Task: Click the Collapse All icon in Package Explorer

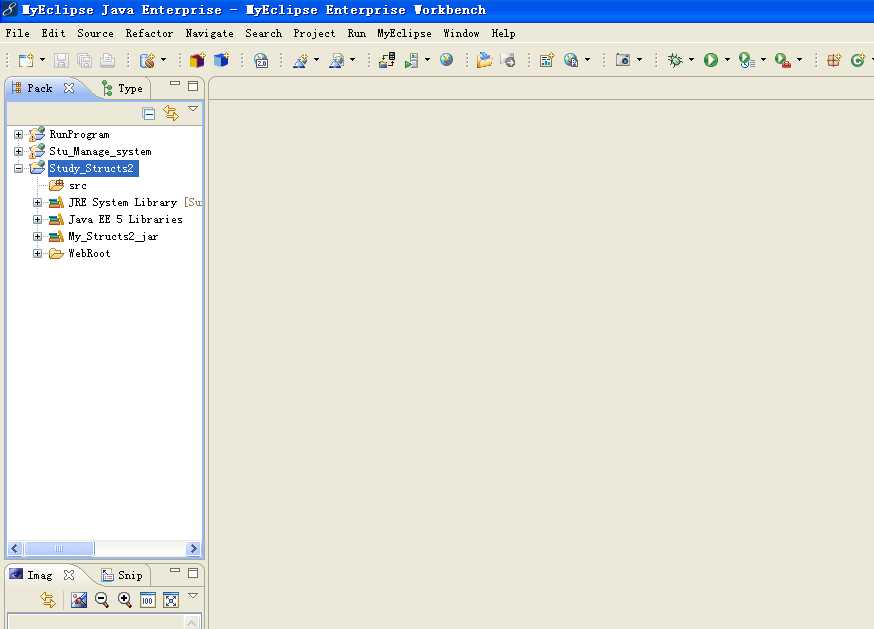Action: click(149, 113)
